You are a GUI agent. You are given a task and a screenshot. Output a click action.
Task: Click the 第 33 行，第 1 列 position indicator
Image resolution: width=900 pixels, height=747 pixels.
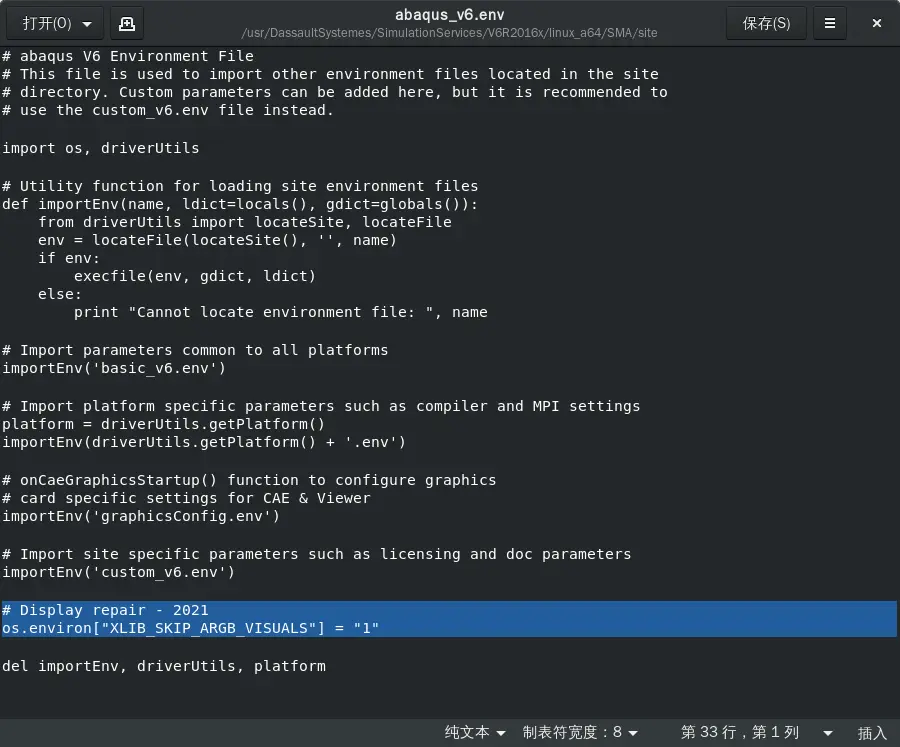pyautogui.click(x=740, y=732)
